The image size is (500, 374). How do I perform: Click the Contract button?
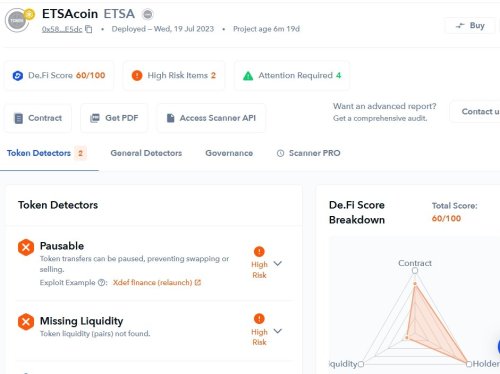pos(38,118)
